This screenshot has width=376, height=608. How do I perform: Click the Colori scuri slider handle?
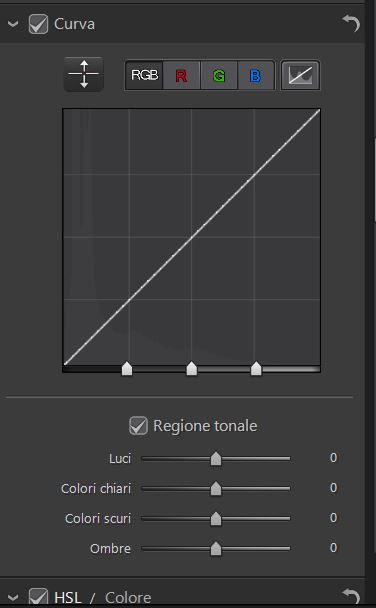pos(216,518)
